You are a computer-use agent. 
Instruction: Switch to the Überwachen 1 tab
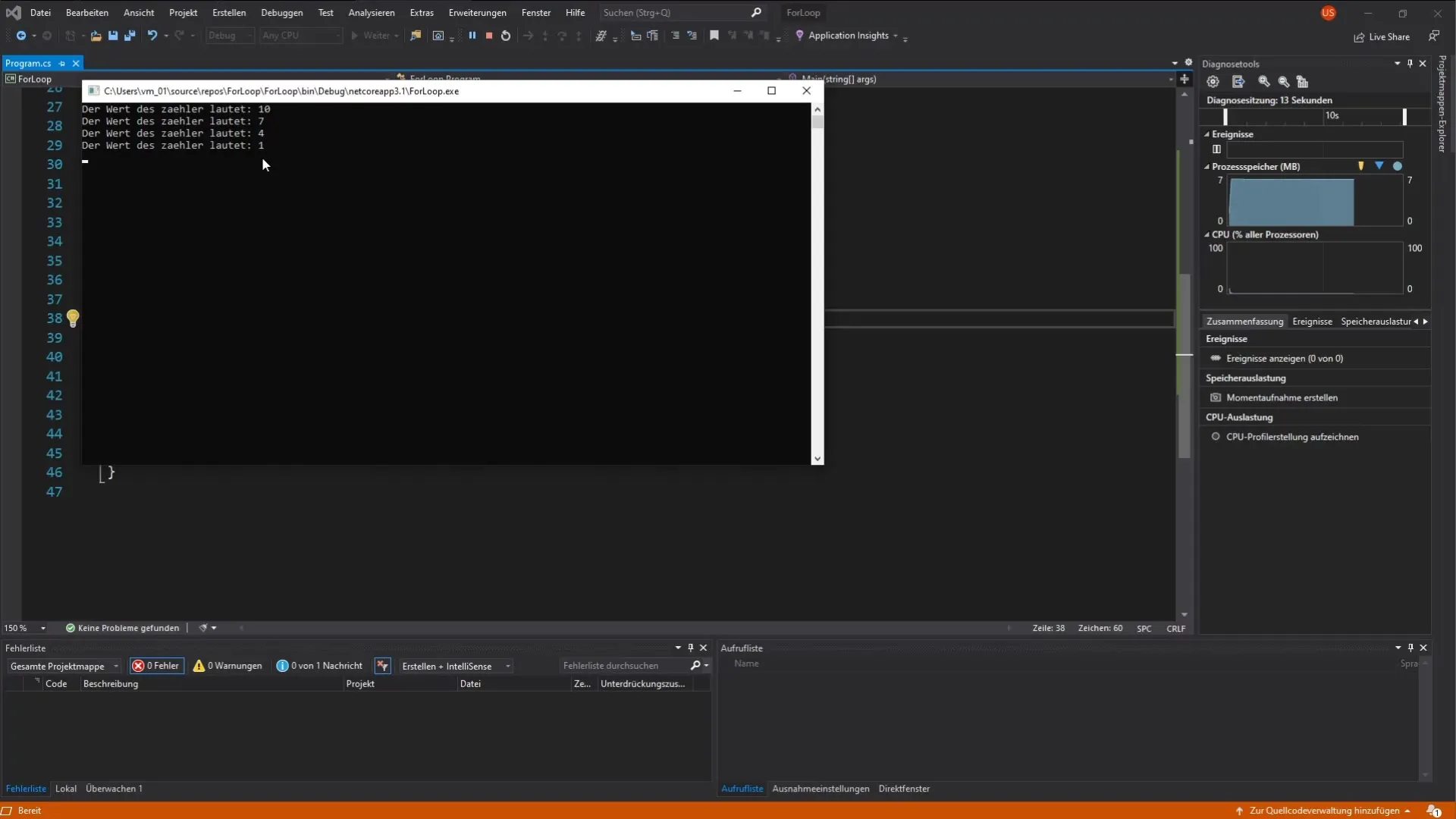(114, 789)
